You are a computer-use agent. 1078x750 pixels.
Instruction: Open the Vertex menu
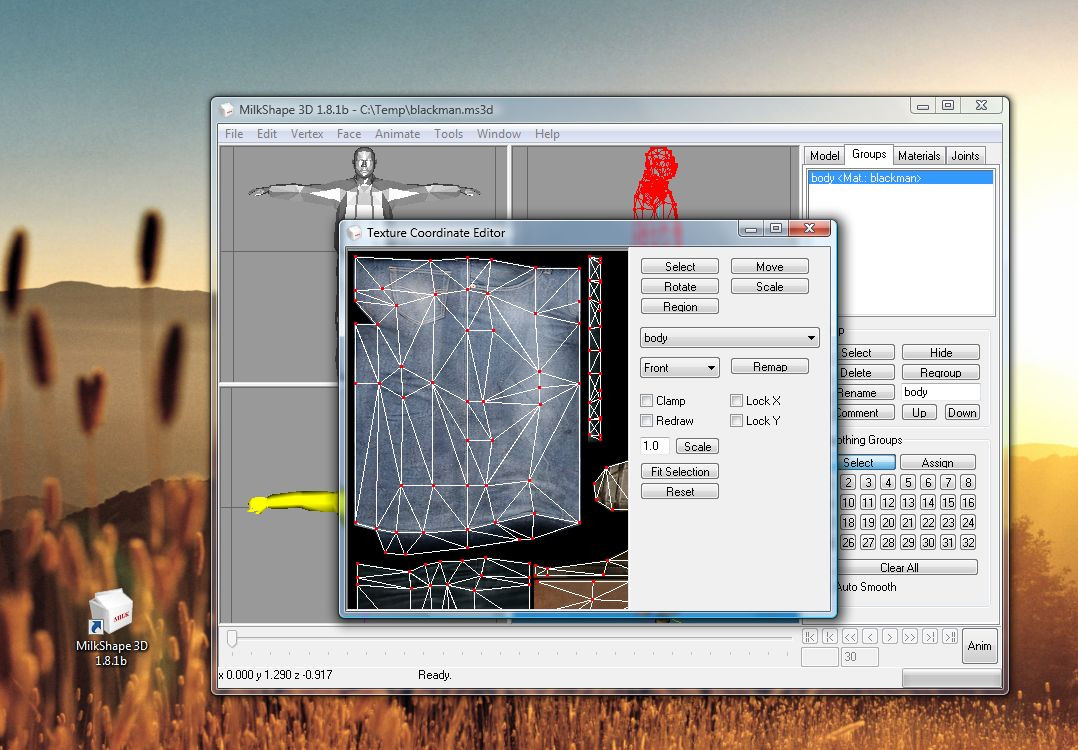click(307, 134)
